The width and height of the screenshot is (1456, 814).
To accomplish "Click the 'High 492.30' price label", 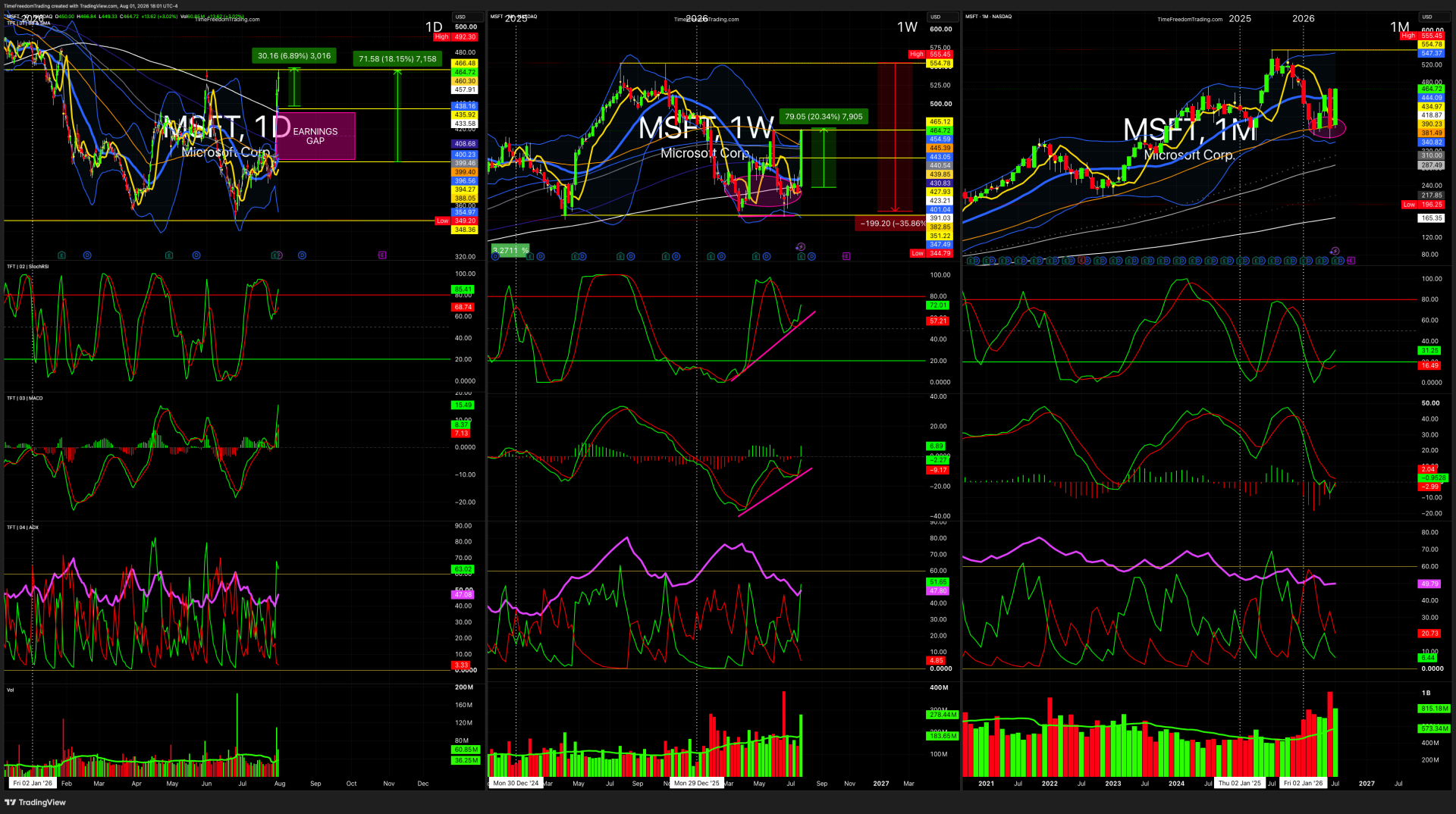I will click(456, 36).
